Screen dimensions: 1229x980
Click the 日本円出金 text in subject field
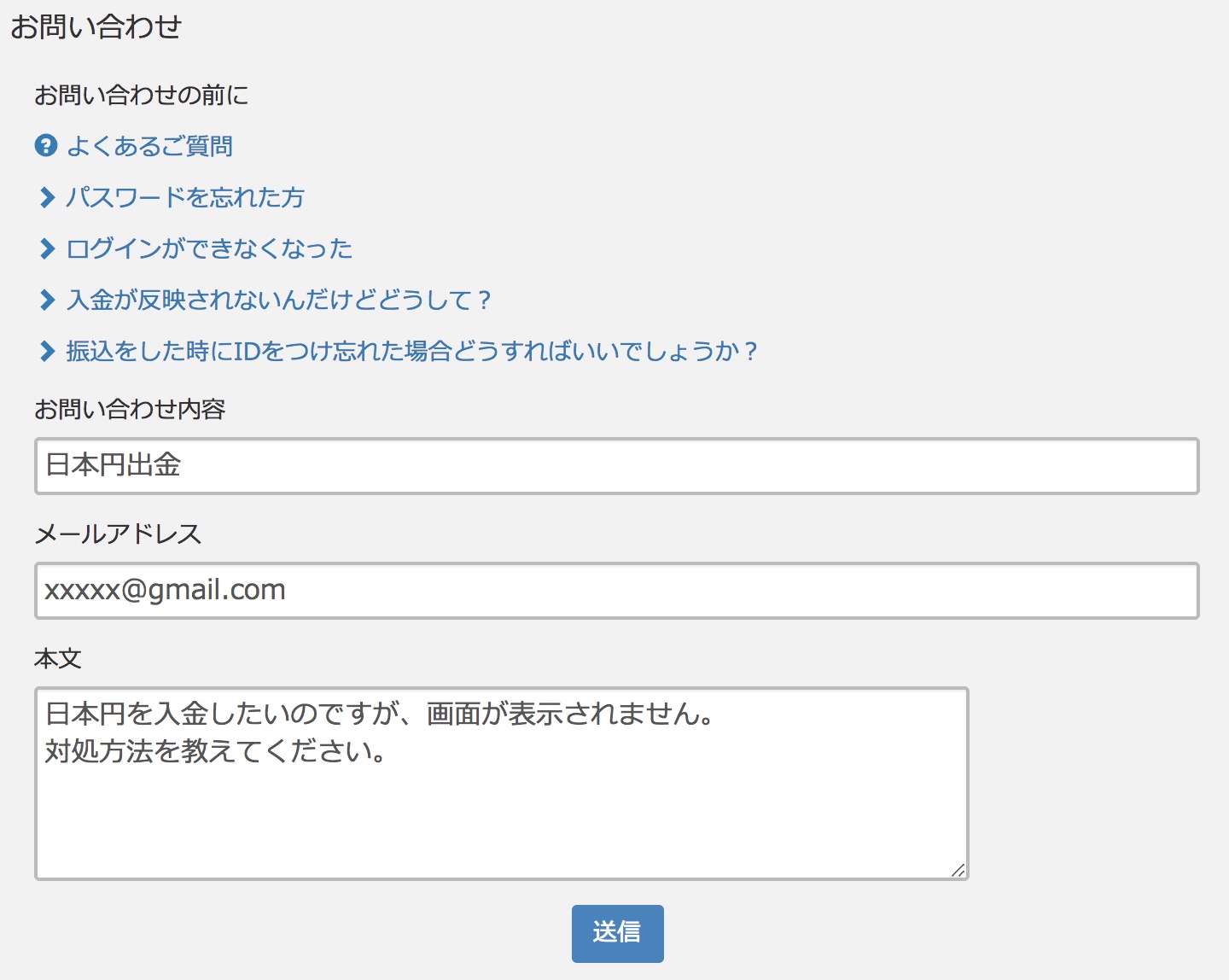pos(113,465)
